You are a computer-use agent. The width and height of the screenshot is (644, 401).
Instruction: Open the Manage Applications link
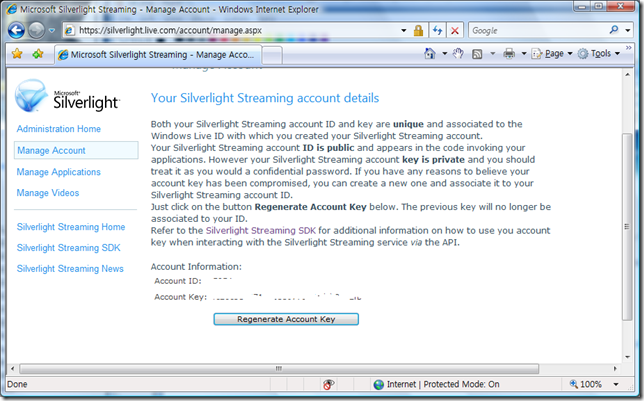click(x=59, y=172)
